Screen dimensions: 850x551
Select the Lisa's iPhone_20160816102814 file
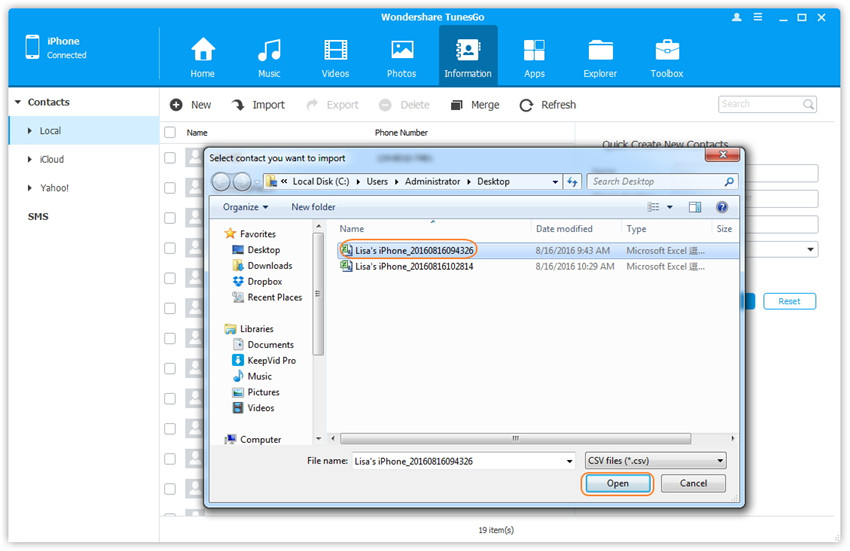click(x=414, y=267)
